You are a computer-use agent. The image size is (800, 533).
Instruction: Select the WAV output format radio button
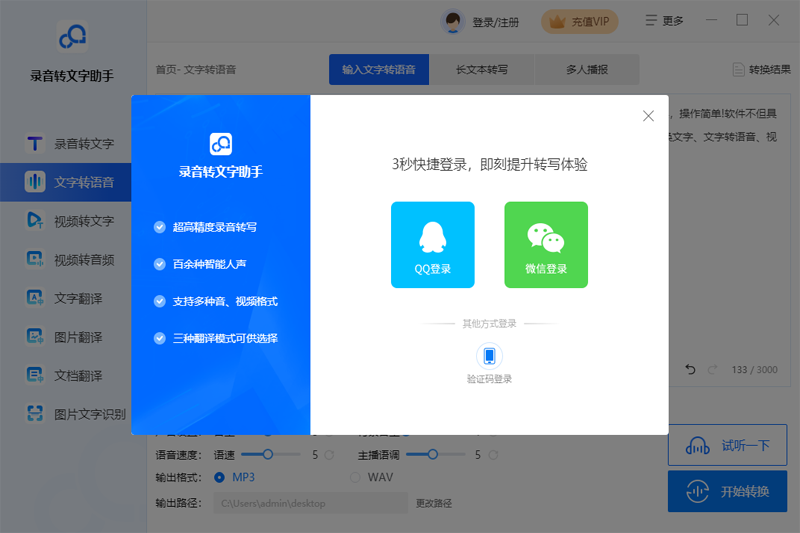[355, 477]
